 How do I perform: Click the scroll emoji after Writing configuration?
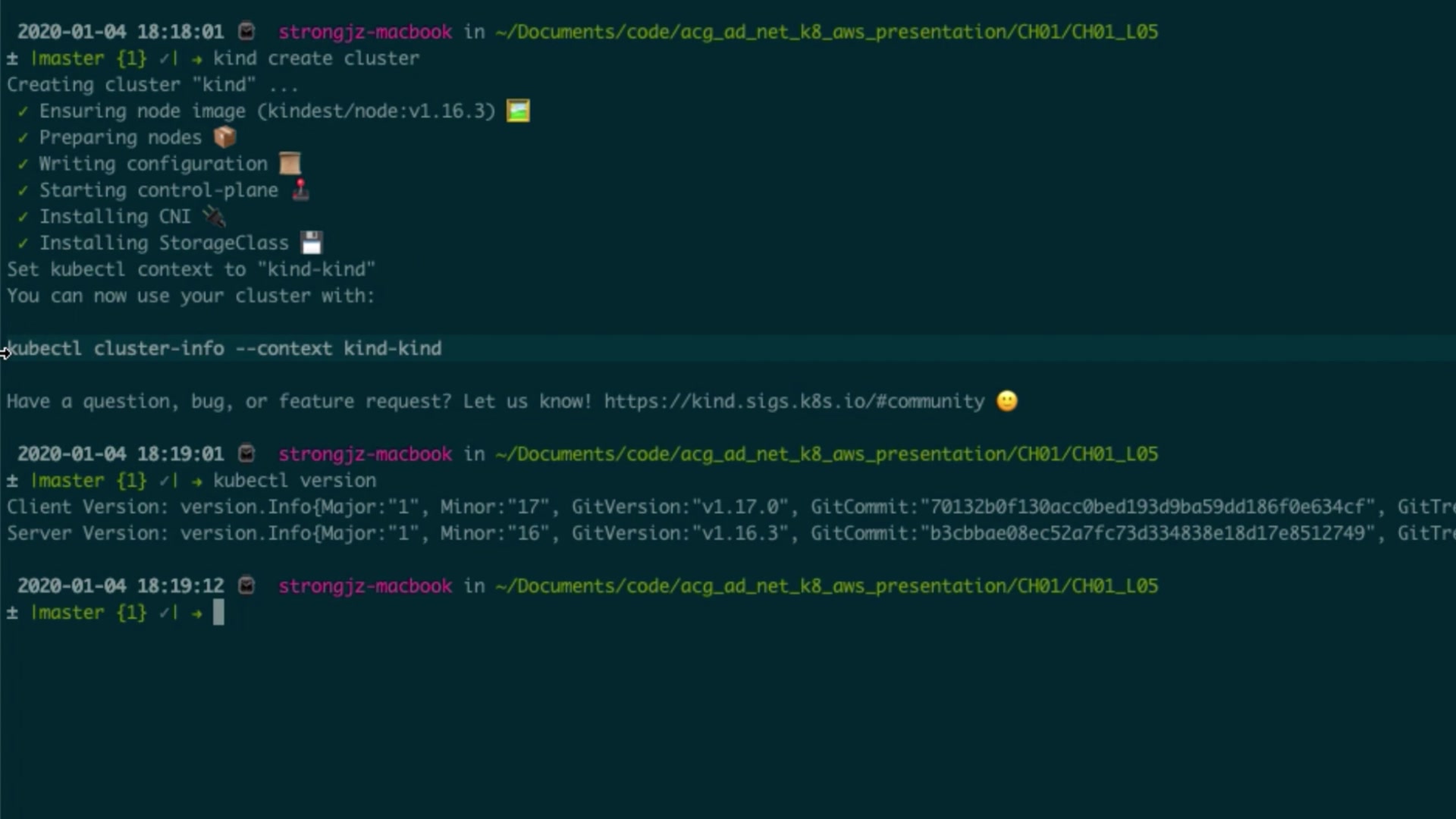[x=290, y=164]
